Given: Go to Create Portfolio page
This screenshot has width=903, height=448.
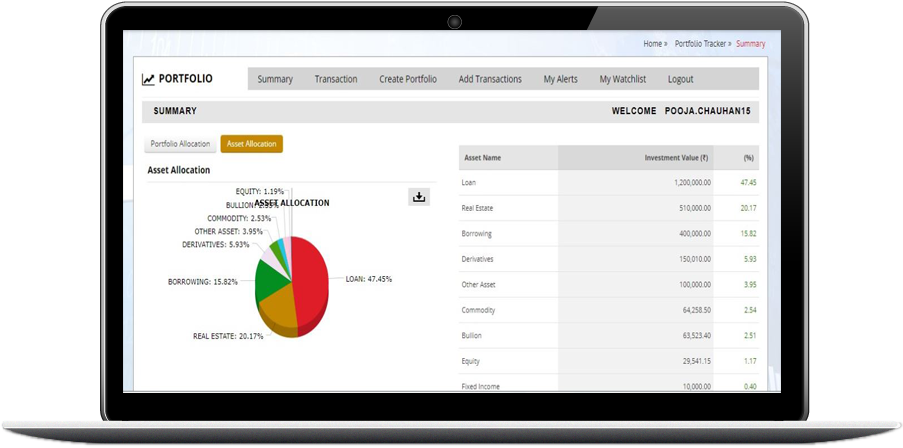Looking at the screenshot, I should coord(407,79).
